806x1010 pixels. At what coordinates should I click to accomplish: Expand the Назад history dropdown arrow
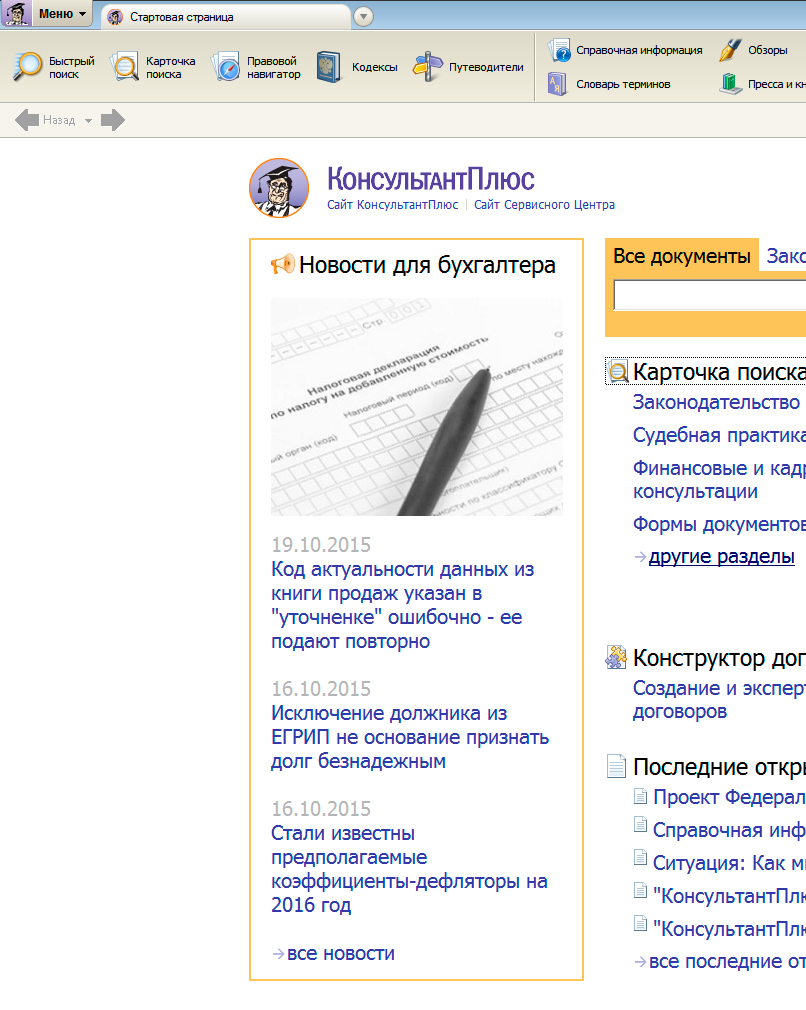88,120
